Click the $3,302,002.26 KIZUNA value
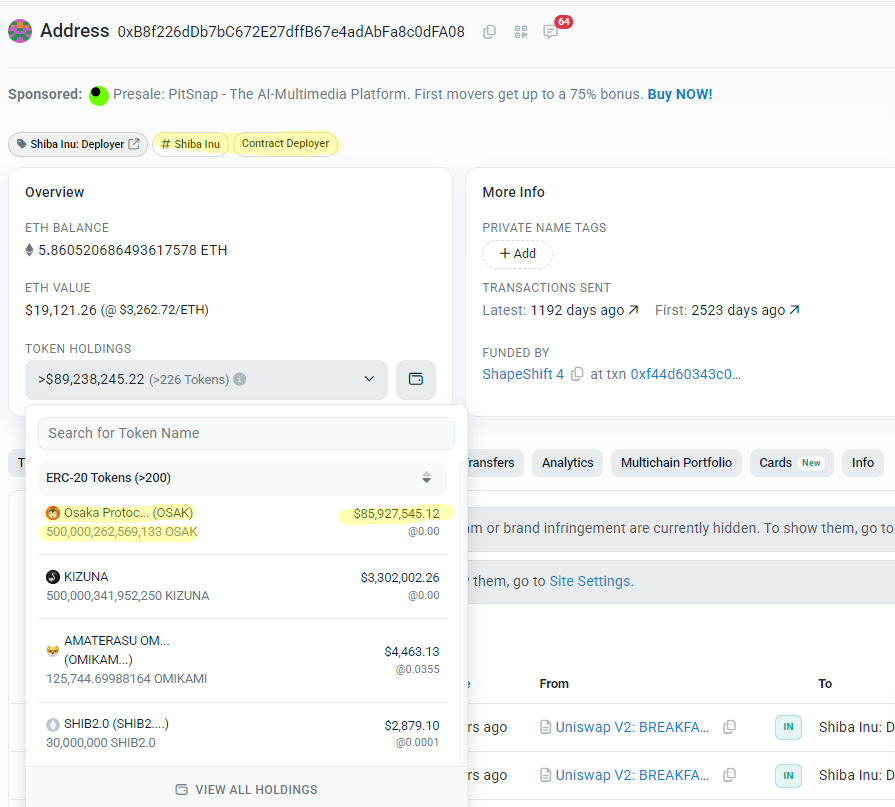Viewport: 895px width, 807px height. 400,578
